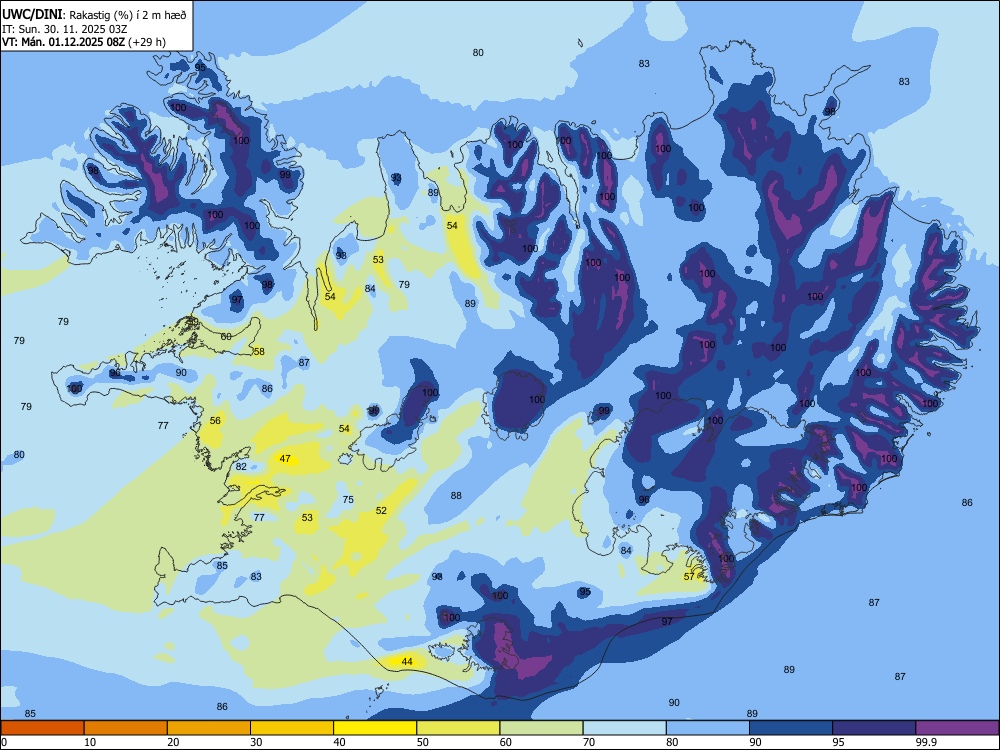The image size is (1000, 750).
Task: Pick the 20–30 amber legend swatch
Action: (209, 728)
